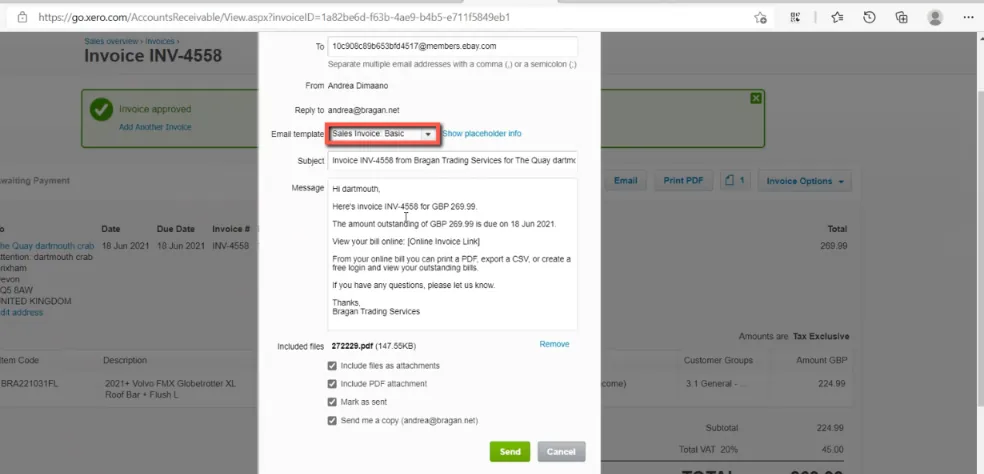Select the Reply to address andrea@bragan.net

click(x=363, y=110)
